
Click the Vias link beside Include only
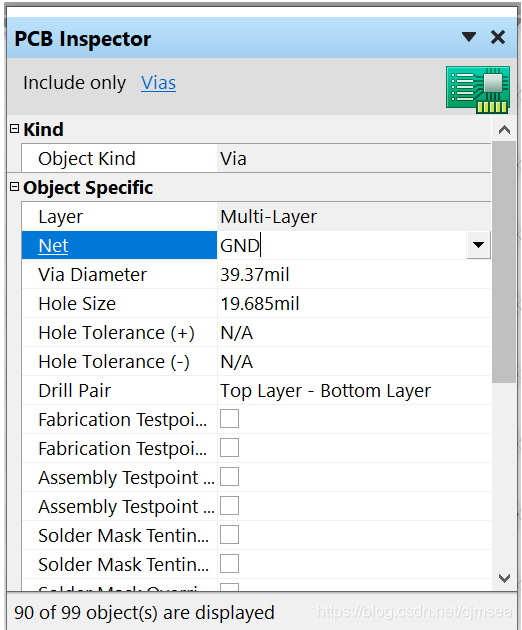pyautogui.click(x=158, y=83)
